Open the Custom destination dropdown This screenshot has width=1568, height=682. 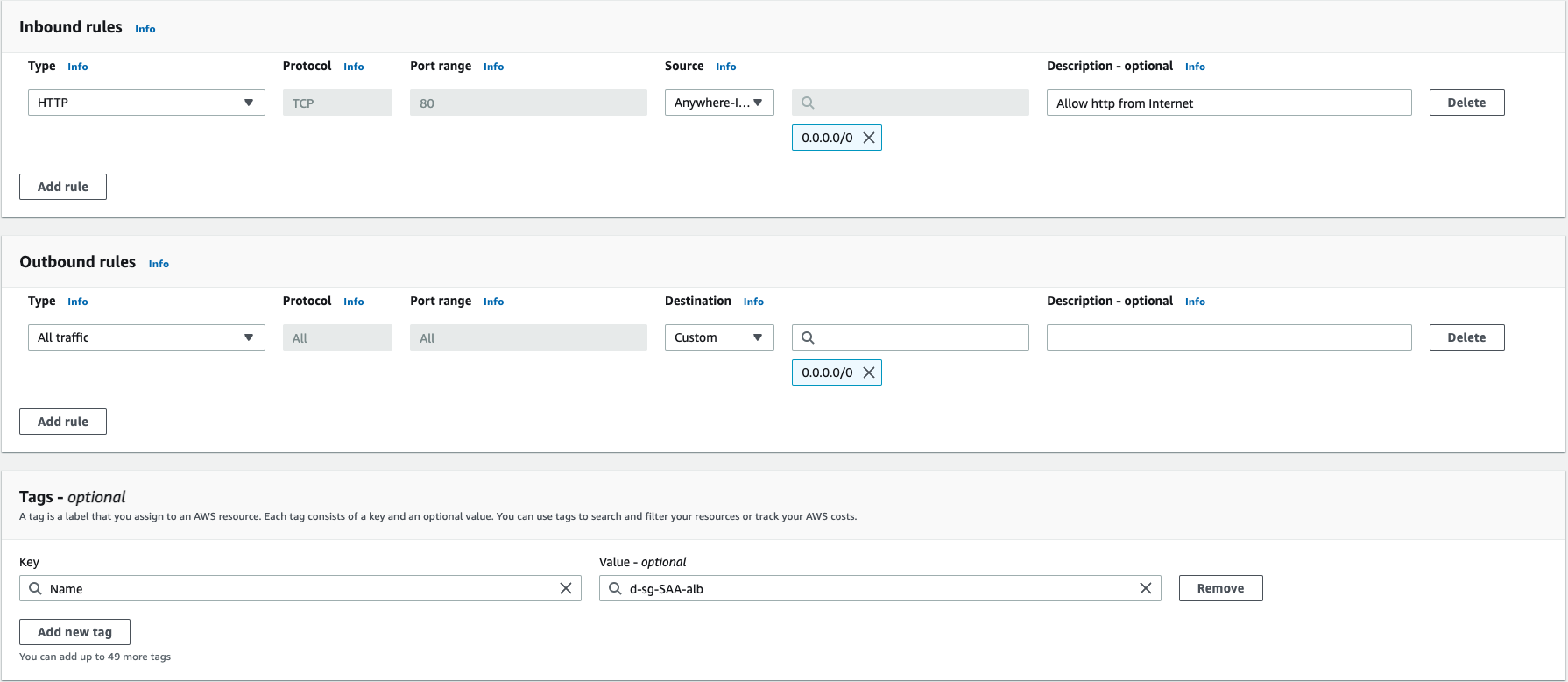pyautogui.click(x=718, y=337)
